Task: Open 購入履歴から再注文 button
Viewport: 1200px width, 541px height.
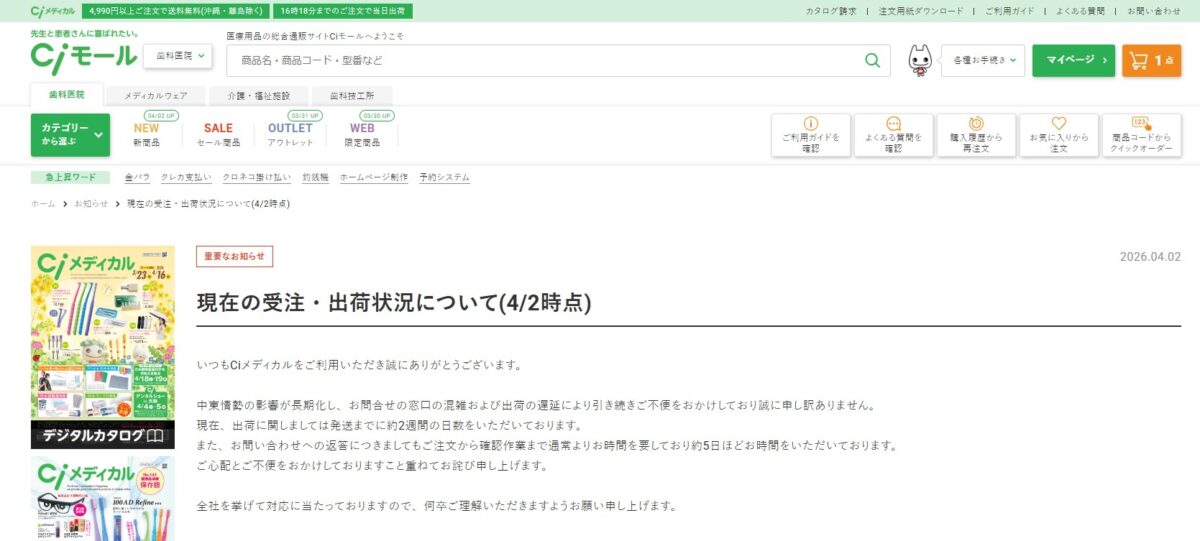Action: click(976, 135)
